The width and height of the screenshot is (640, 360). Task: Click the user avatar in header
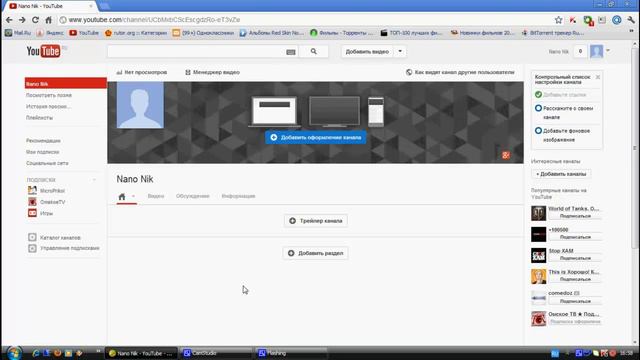(596, 51)
